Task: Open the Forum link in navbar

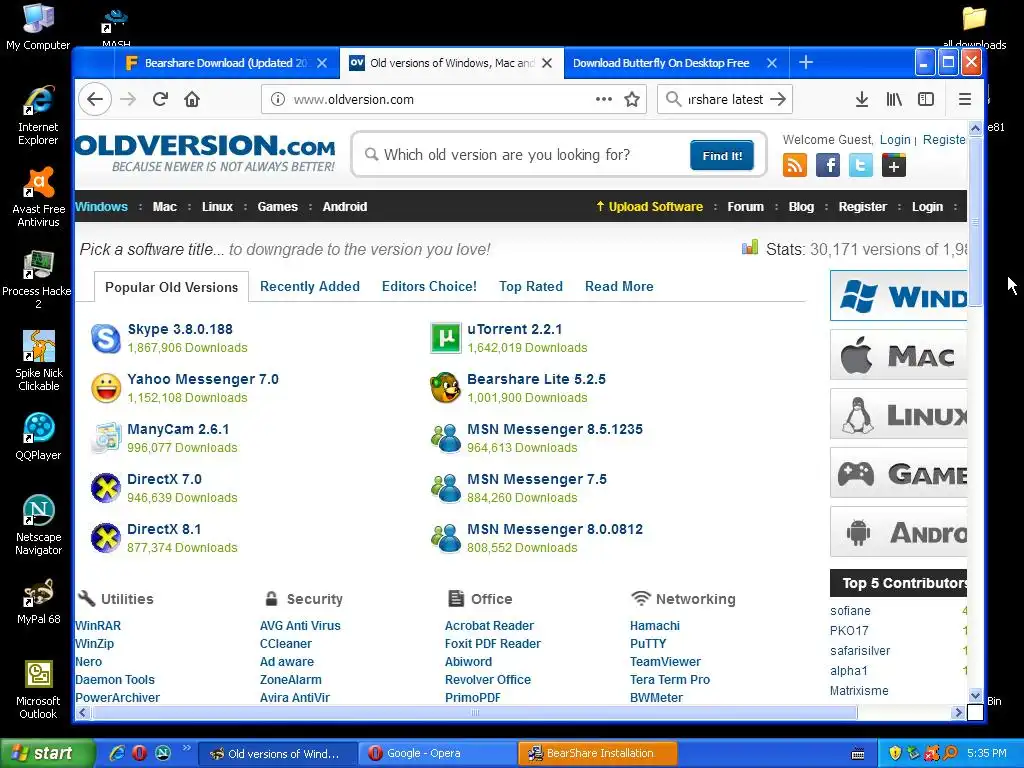Action: [745, 206]
